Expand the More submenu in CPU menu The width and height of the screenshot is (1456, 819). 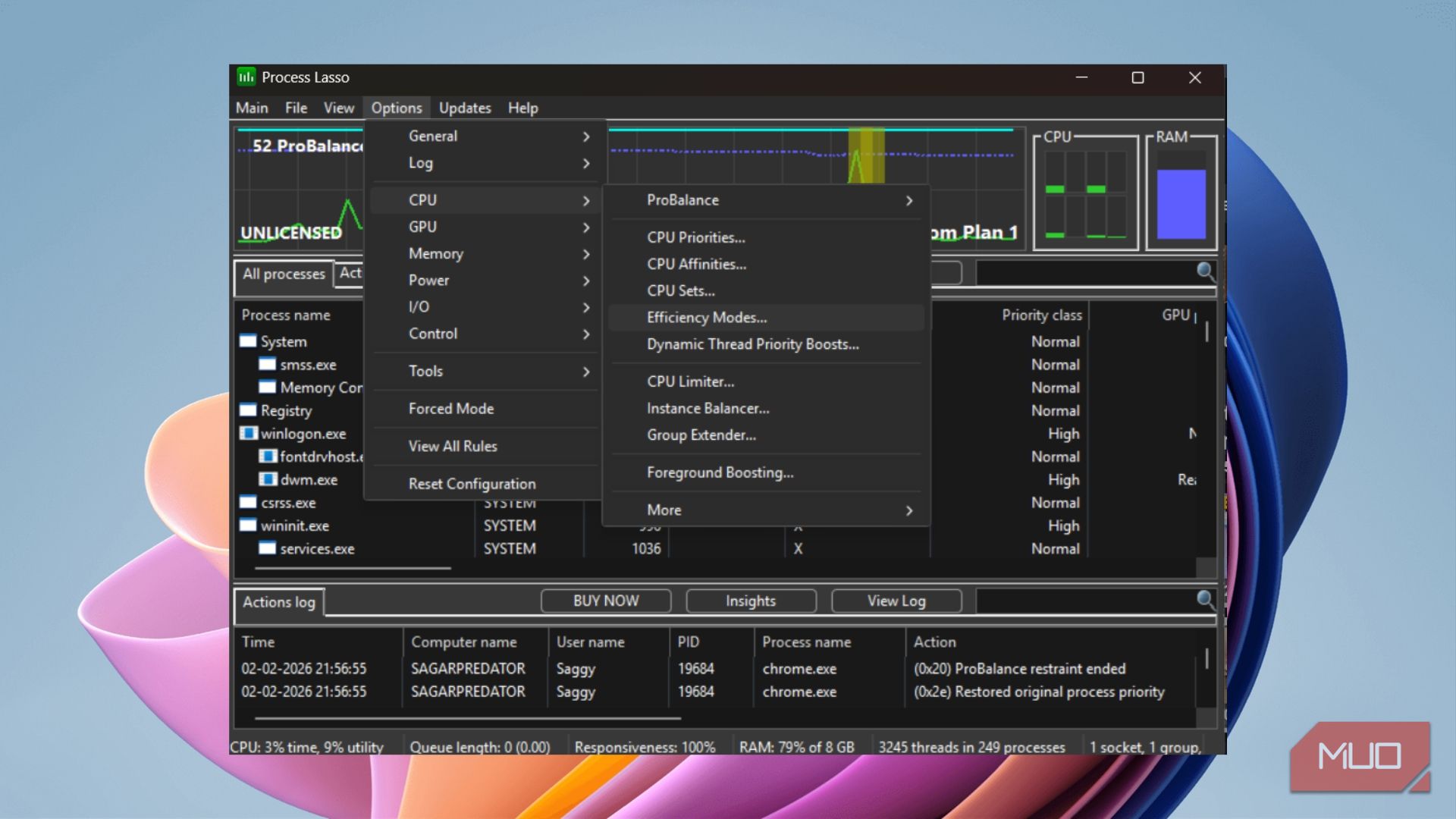click(767, 510)
